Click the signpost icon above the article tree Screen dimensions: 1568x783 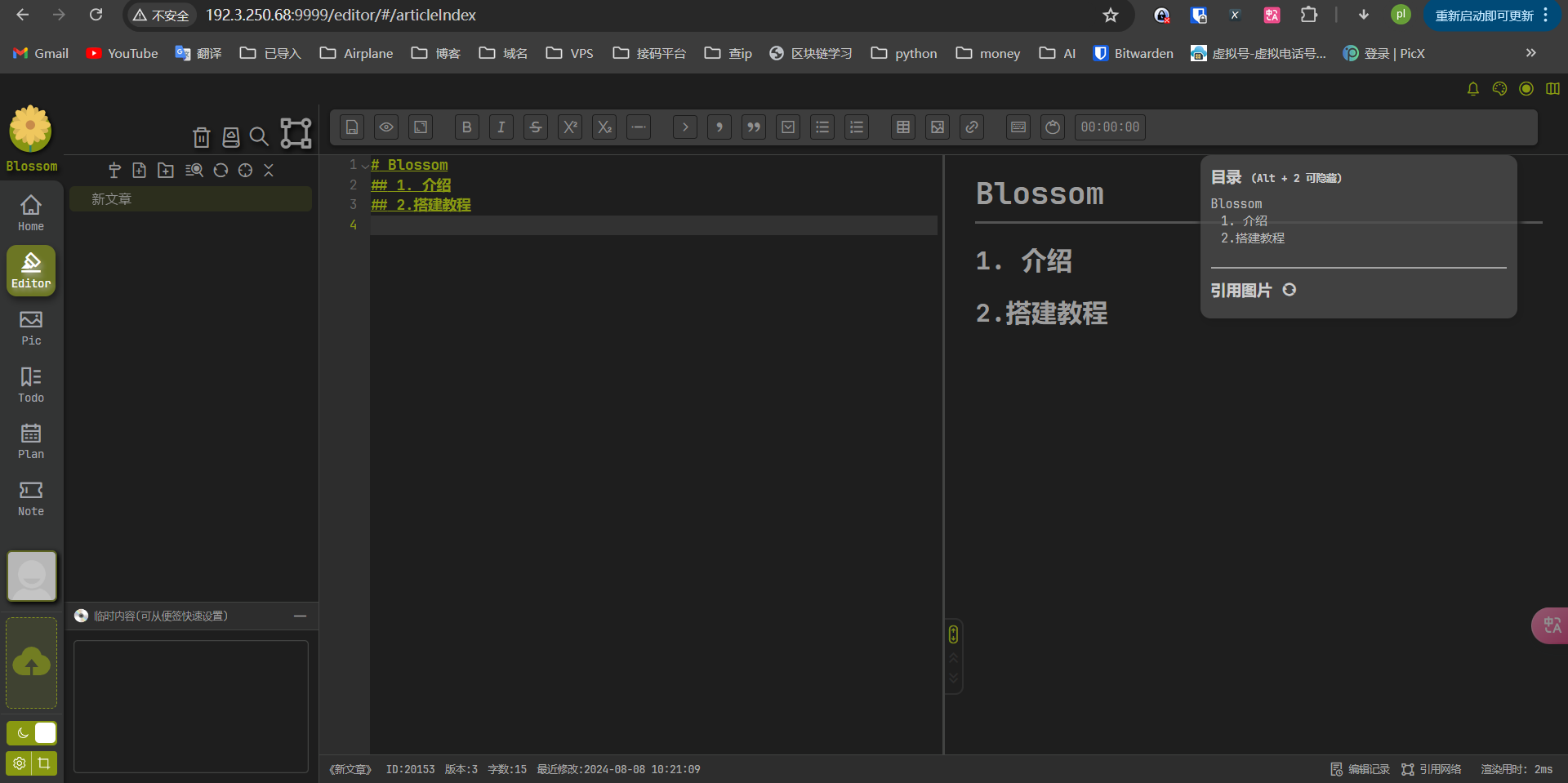(114, 170)
